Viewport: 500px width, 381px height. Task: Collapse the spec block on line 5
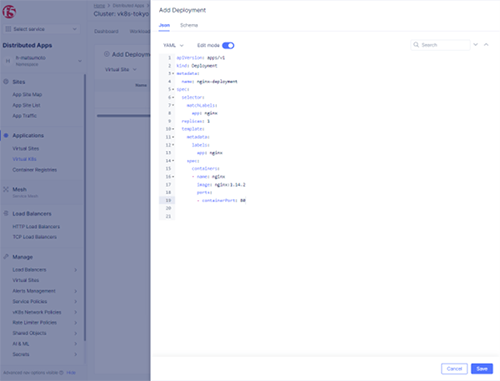click(173, 89)
